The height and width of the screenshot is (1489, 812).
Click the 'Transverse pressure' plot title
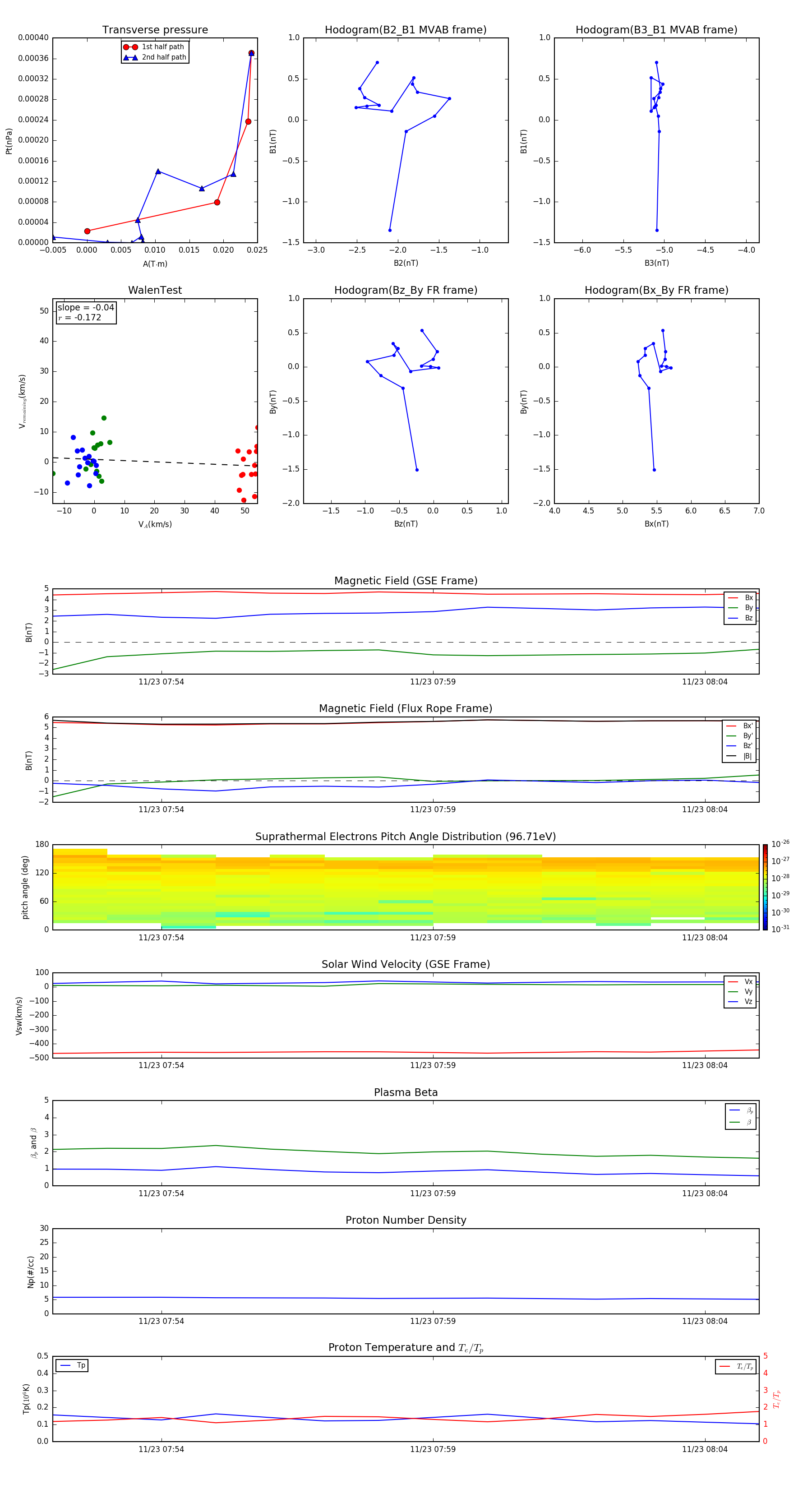tap(155, 30)
